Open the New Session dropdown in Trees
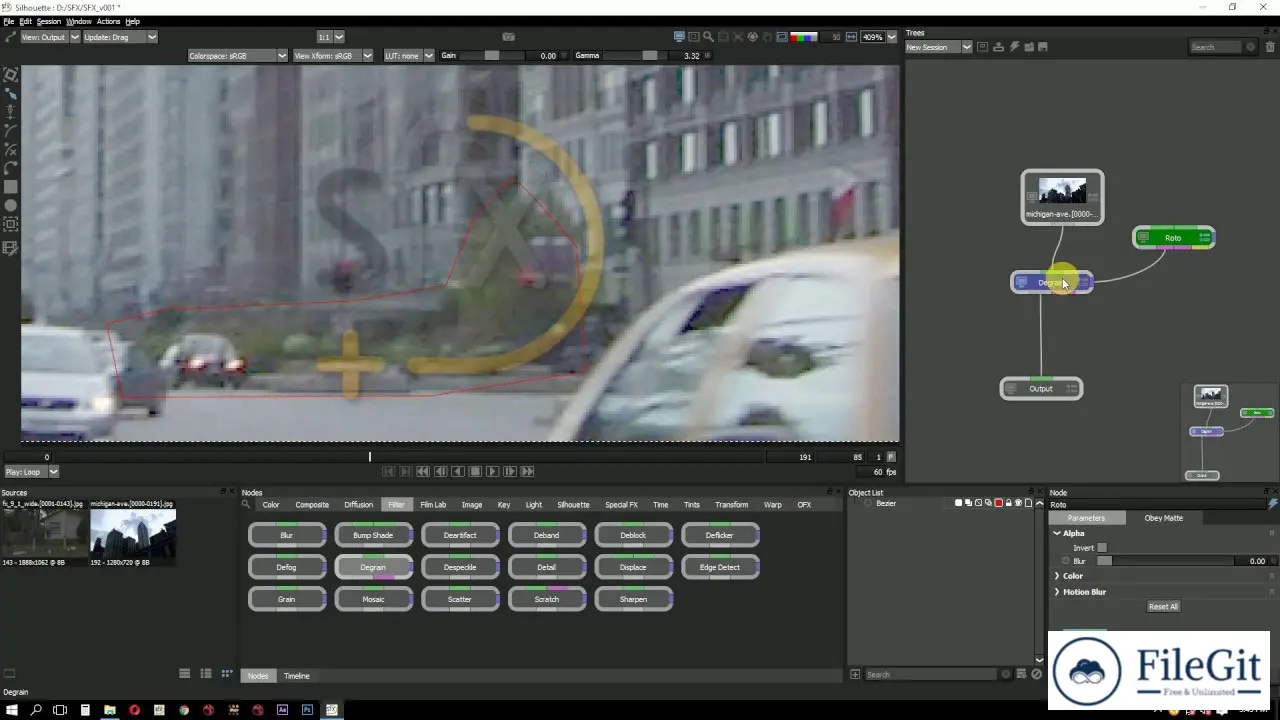The width and height of the screenshot is (1280, 720). (939, 47)
